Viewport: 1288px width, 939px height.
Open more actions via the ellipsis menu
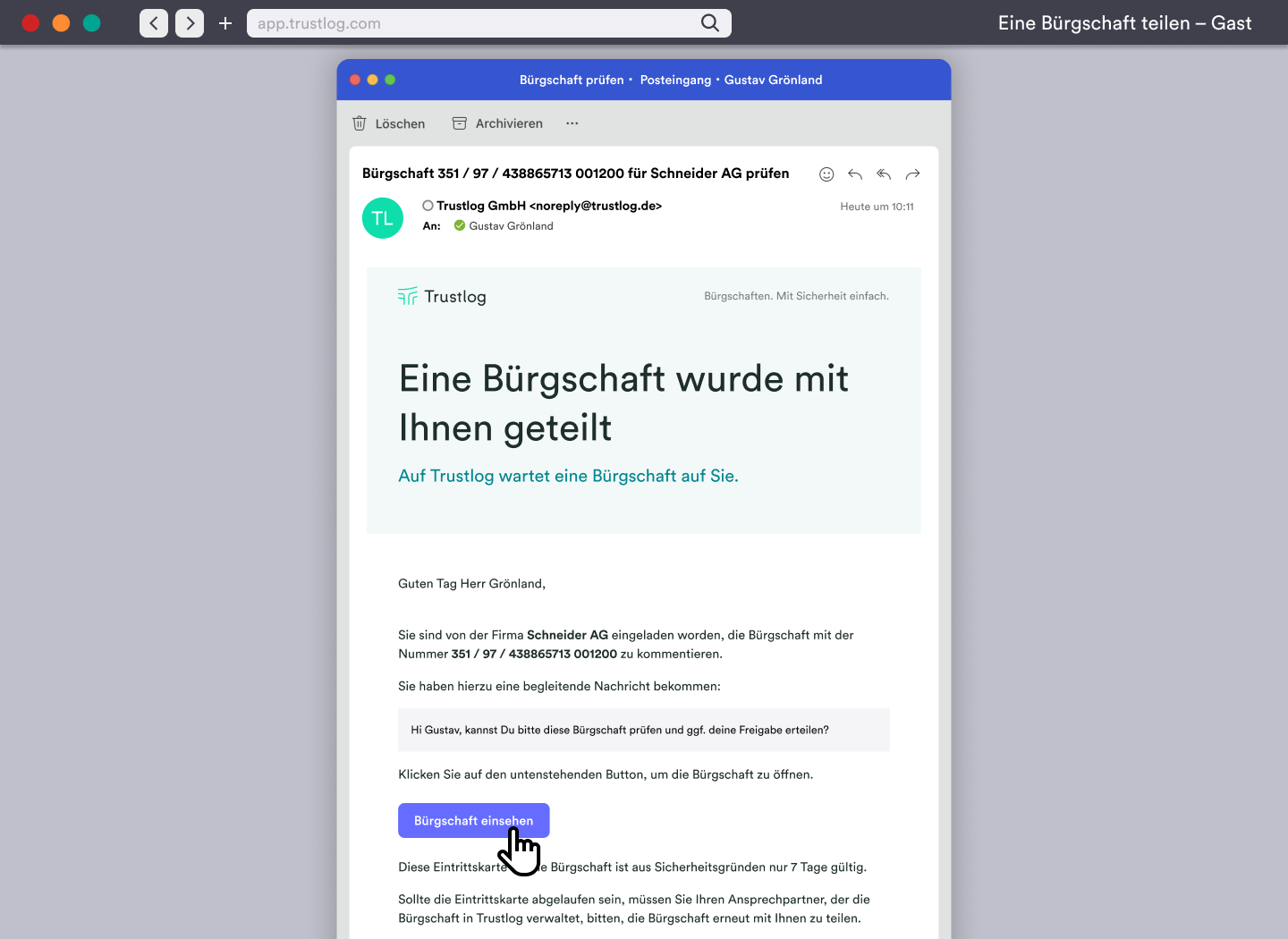572,123
